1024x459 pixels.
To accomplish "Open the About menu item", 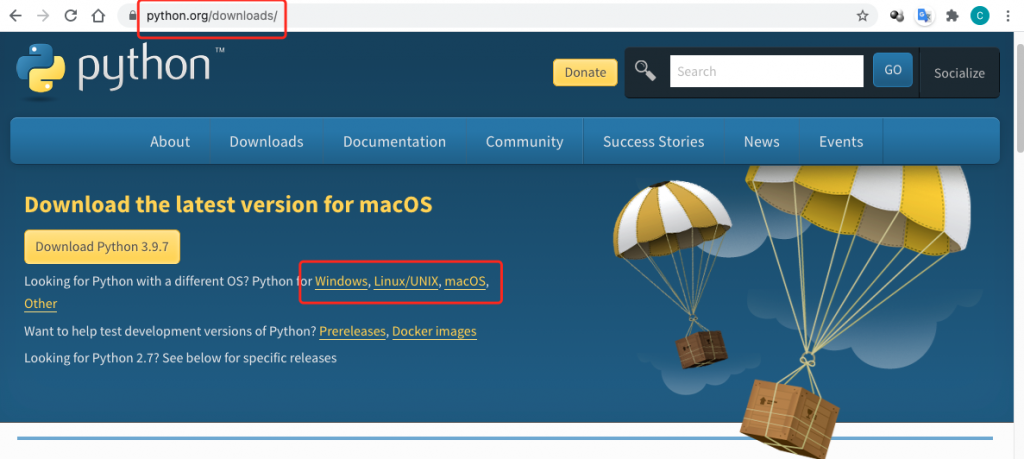I will (x=170, y=142).
